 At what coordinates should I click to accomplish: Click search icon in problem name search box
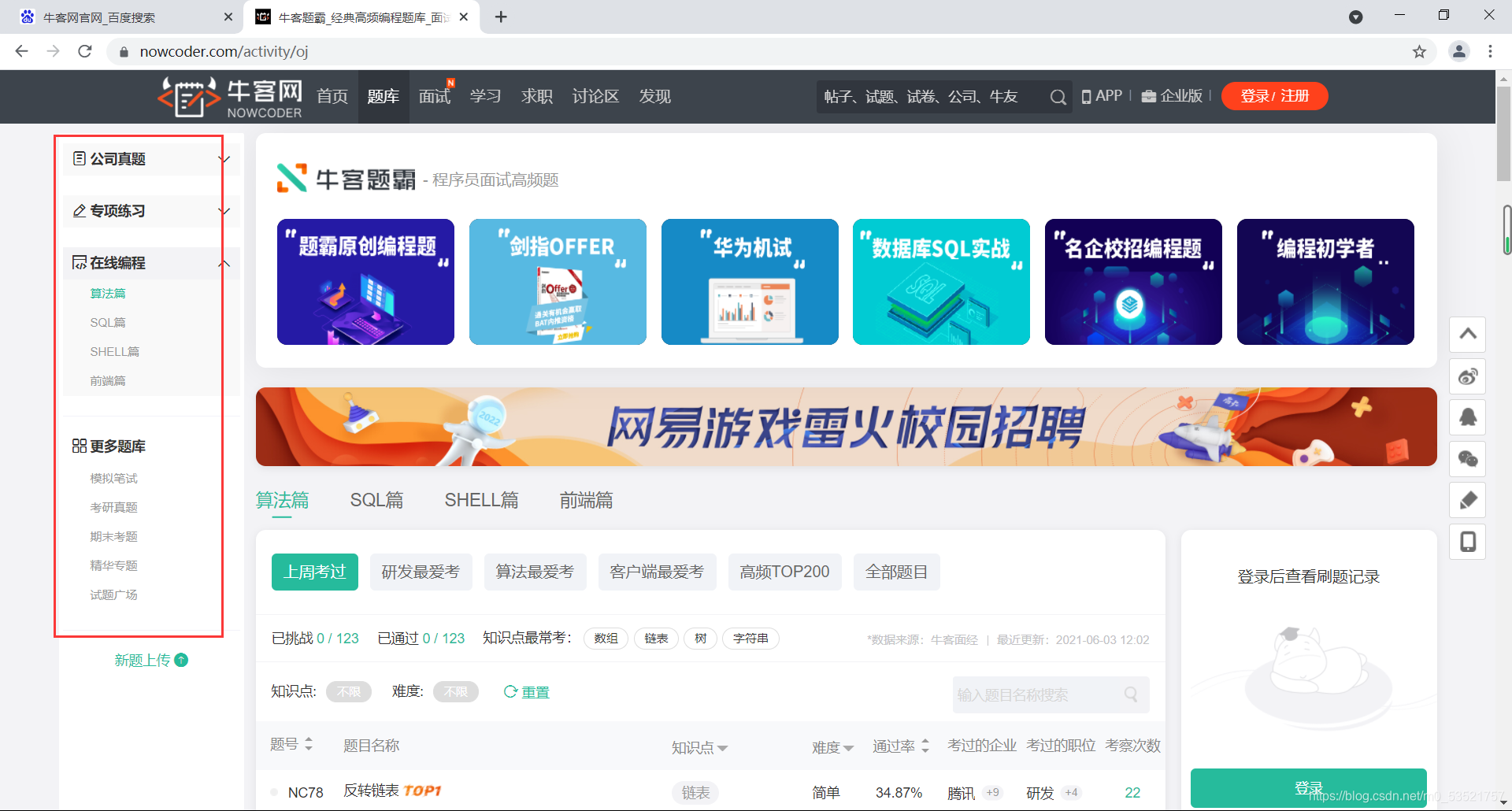[x=1131, y=694]
